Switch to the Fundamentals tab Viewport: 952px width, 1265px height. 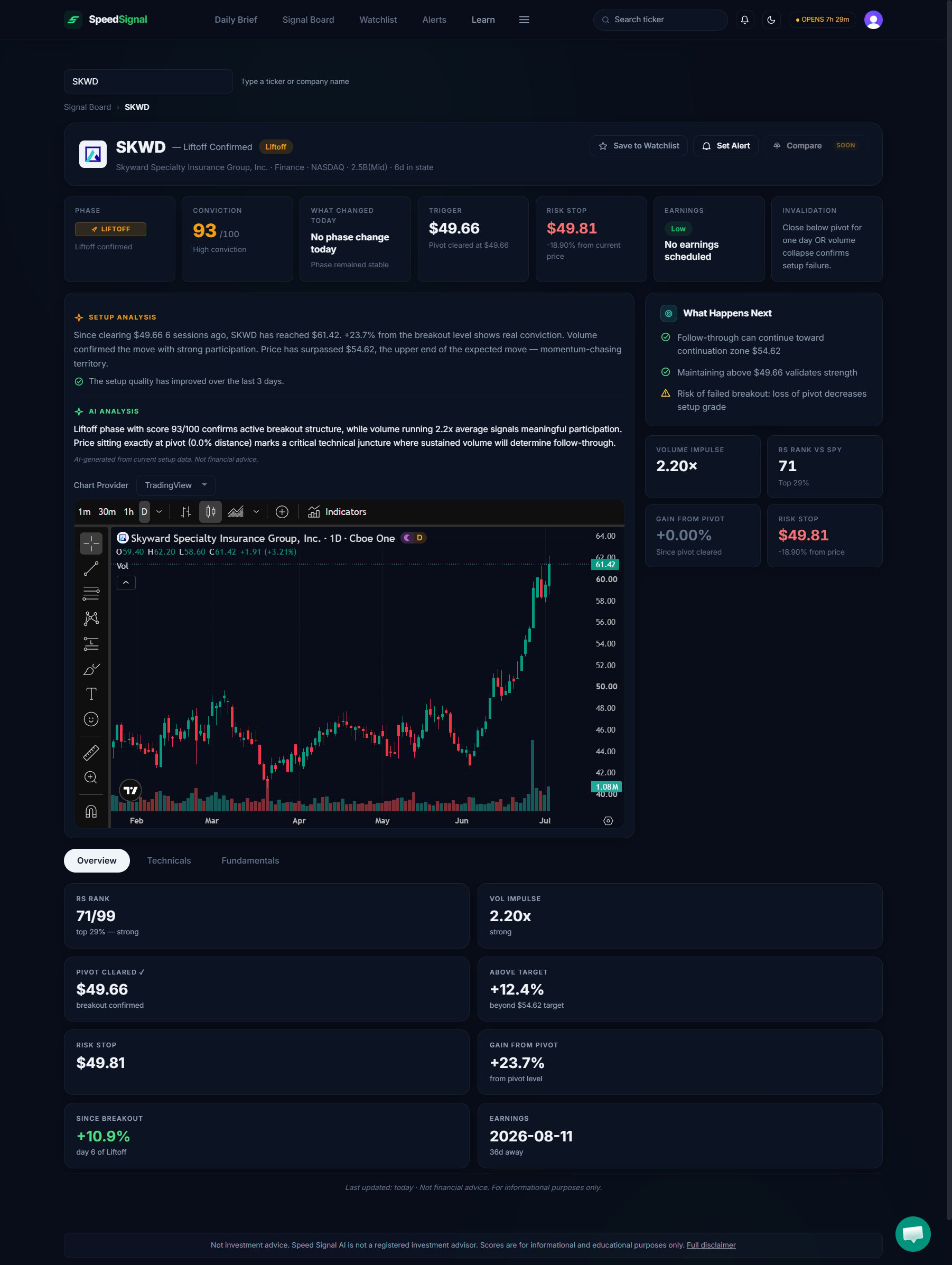pyautogui.click(x=250, y=861)
